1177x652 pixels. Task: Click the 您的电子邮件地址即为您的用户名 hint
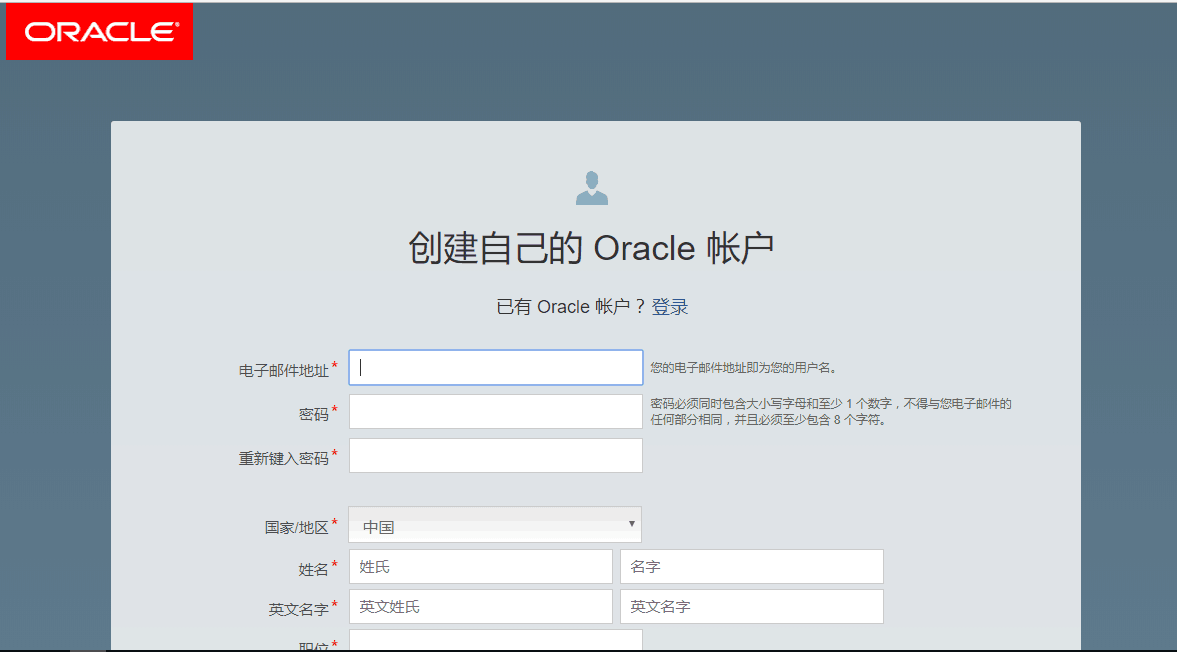(x=743, y=368)
